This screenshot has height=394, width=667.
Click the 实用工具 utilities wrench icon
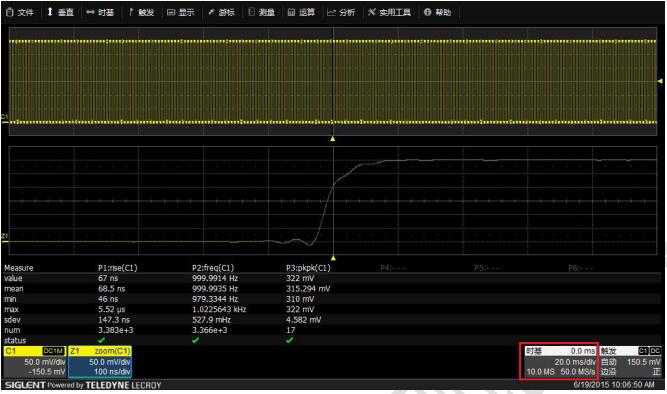point(372,12)
